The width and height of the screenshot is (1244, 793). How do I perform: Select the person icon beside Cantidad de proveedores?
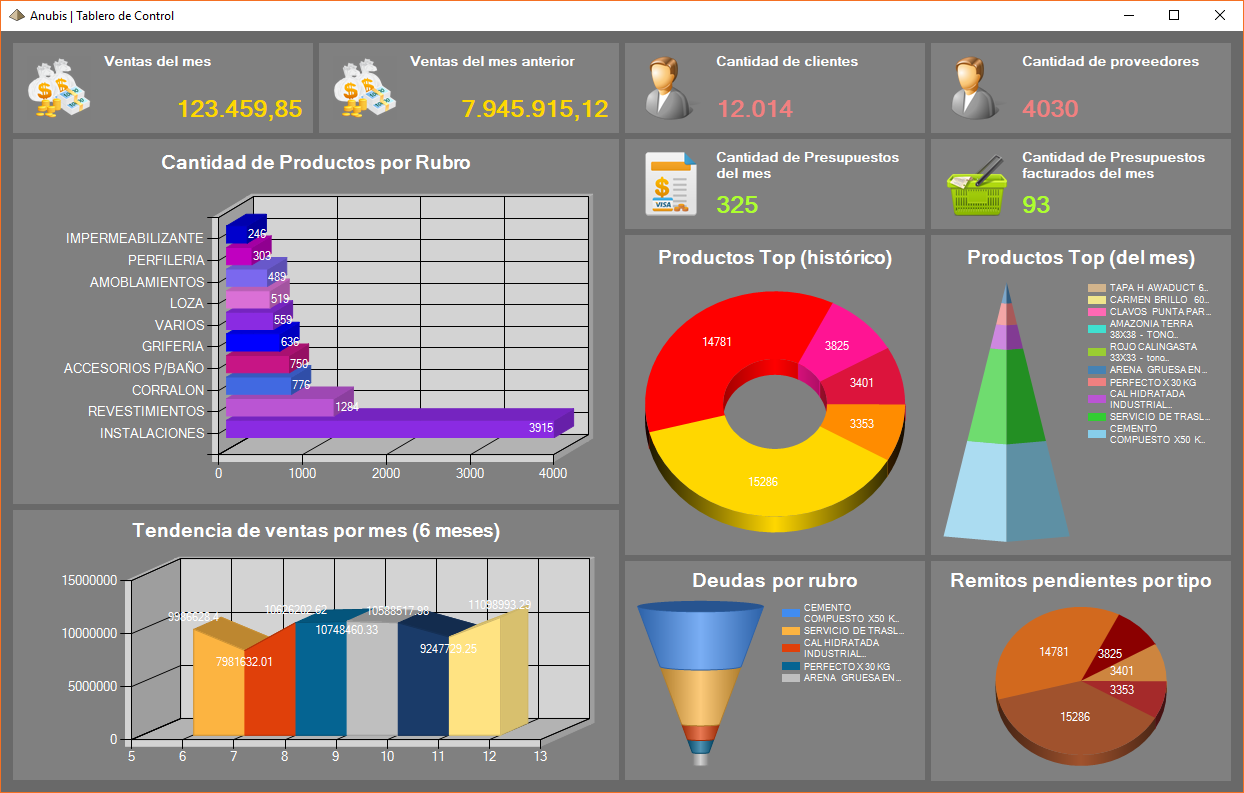point(975,88)
